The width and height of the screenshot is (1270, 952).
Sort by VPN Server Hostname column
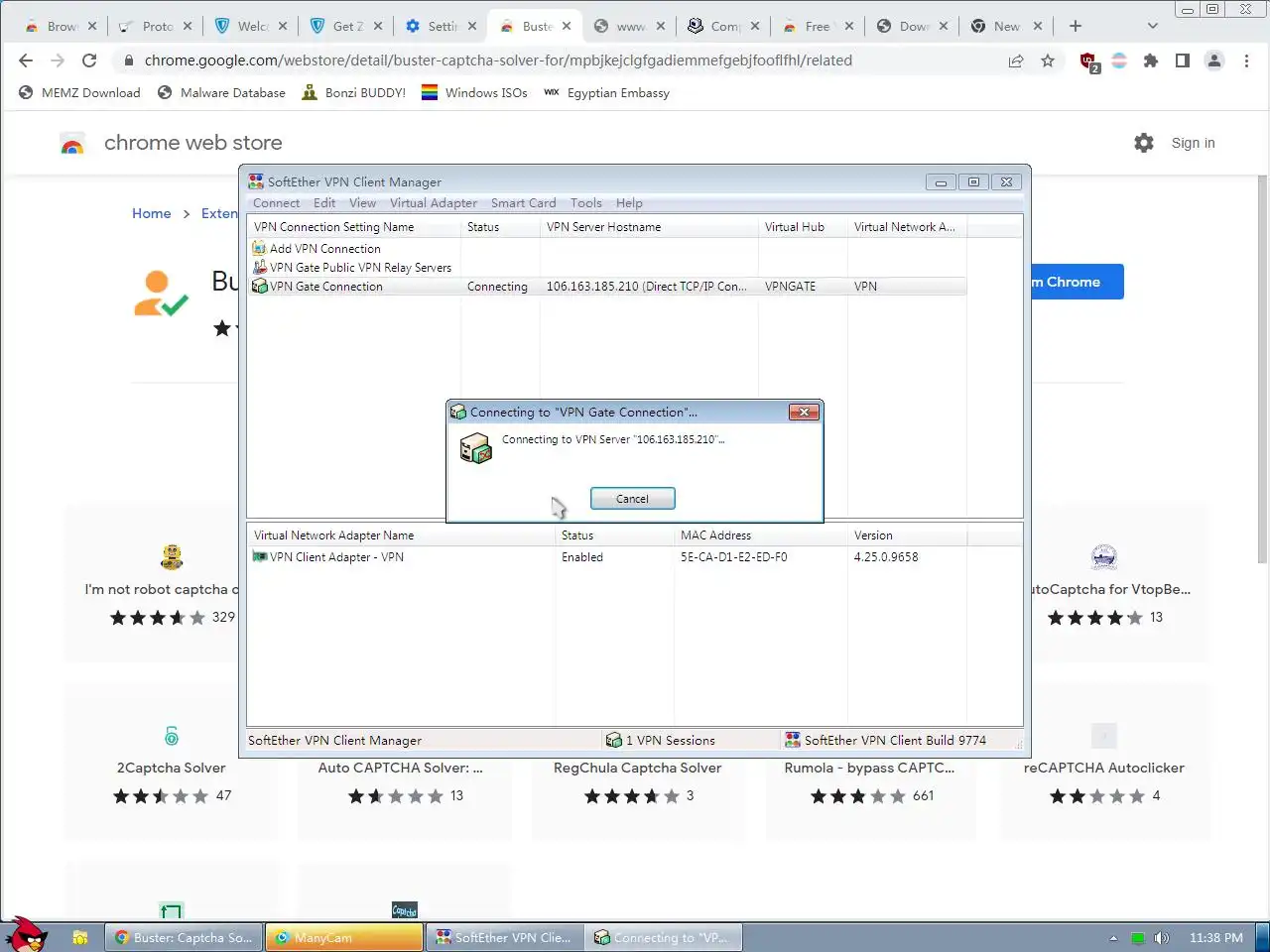pyautogui.click(x=649, y=227)
